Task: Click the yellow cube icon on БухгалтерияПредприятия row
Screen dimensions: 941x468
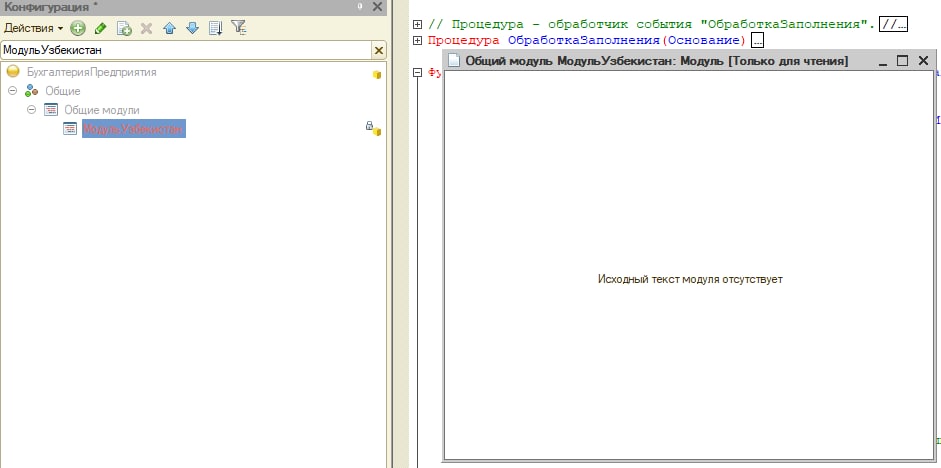Action: pyautogui.click(x=377, y=75)
